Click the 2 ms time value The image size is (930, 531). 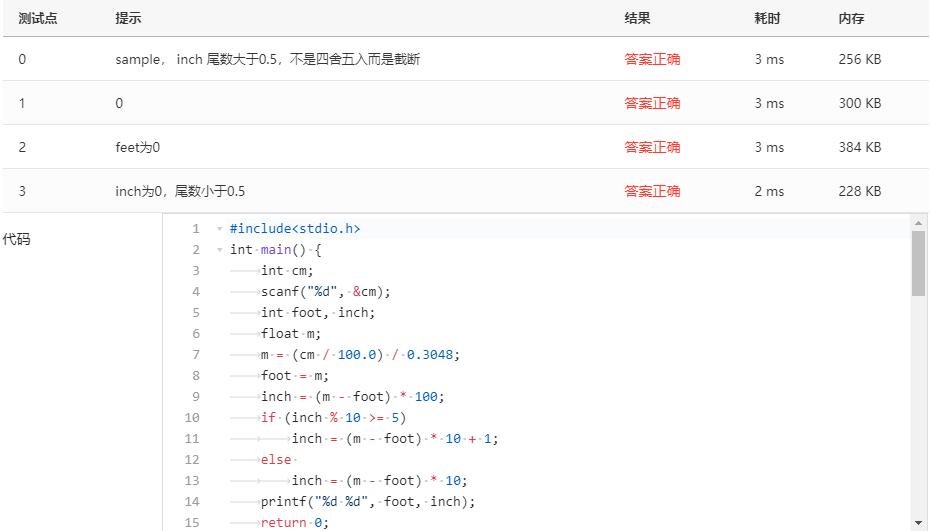click(x=769, y=191)
